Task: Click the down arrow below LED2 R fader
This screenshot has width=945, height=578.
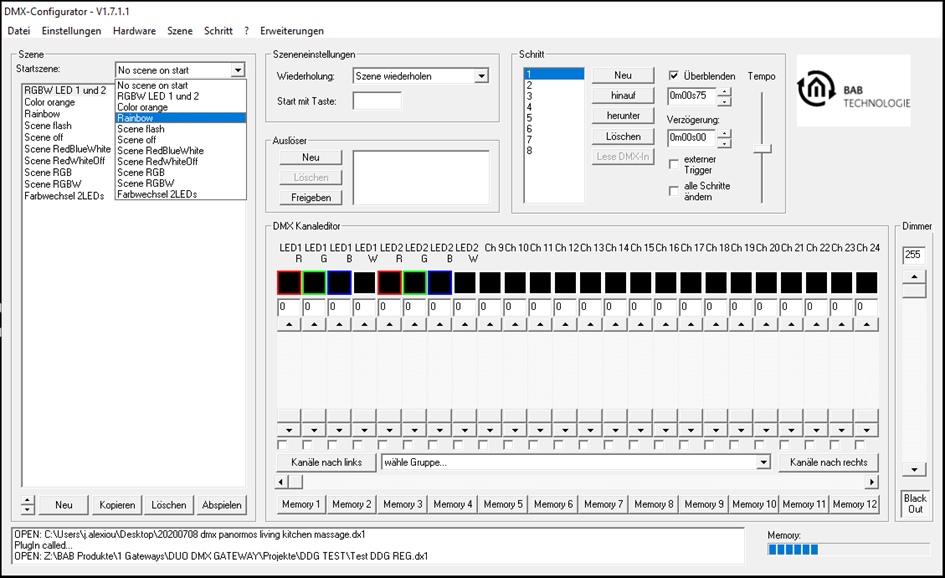Action: [389, 430]
